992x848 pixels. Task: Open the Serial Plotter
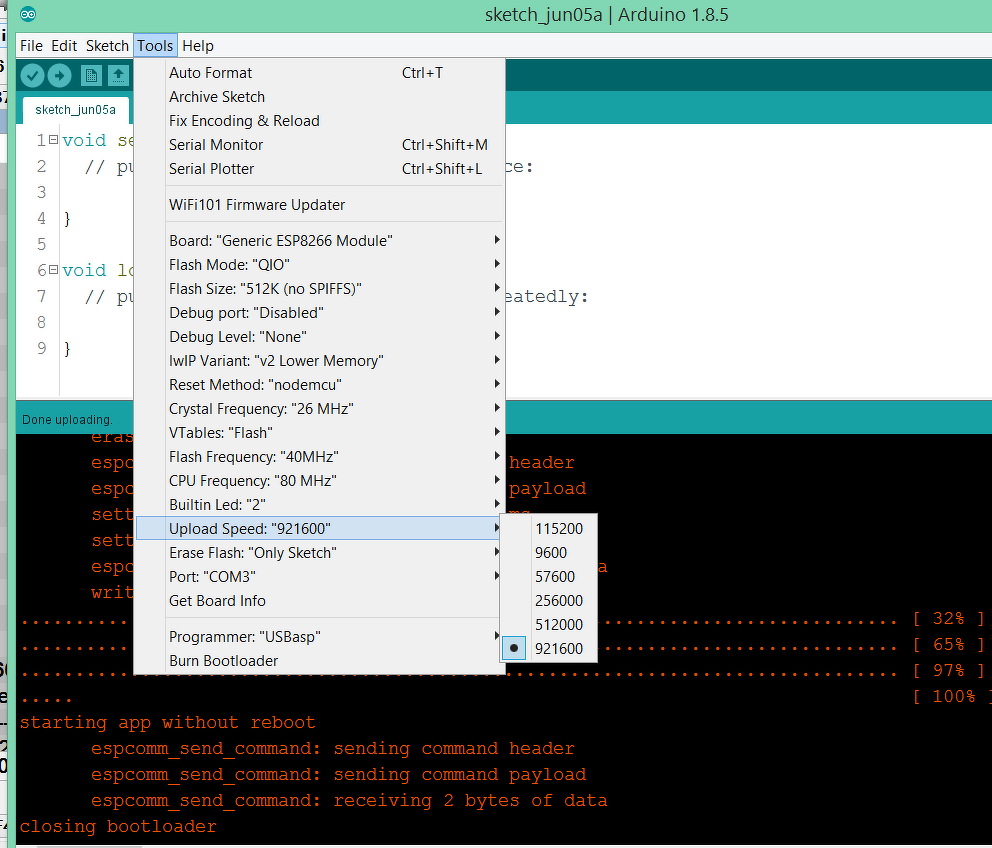(319, 169)
